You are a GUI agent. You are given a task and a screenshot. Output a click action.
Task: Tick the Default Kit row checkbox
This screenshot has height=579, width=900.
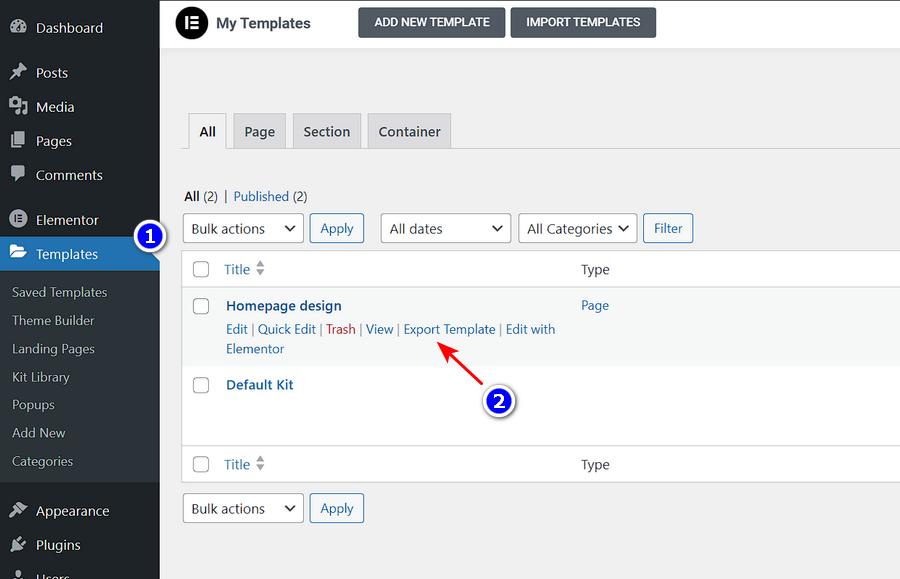point(201,385)
